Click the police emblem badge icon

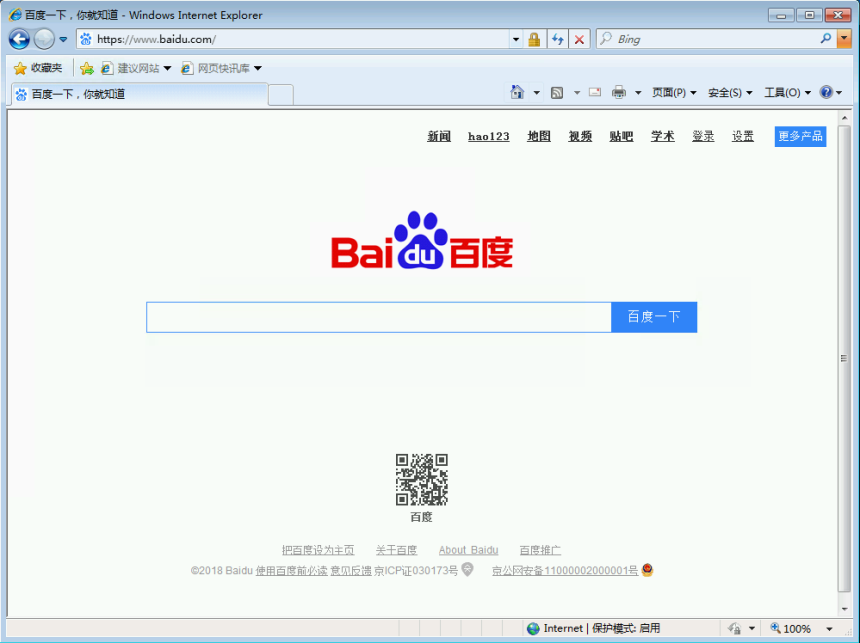click(x=647, y=569)
